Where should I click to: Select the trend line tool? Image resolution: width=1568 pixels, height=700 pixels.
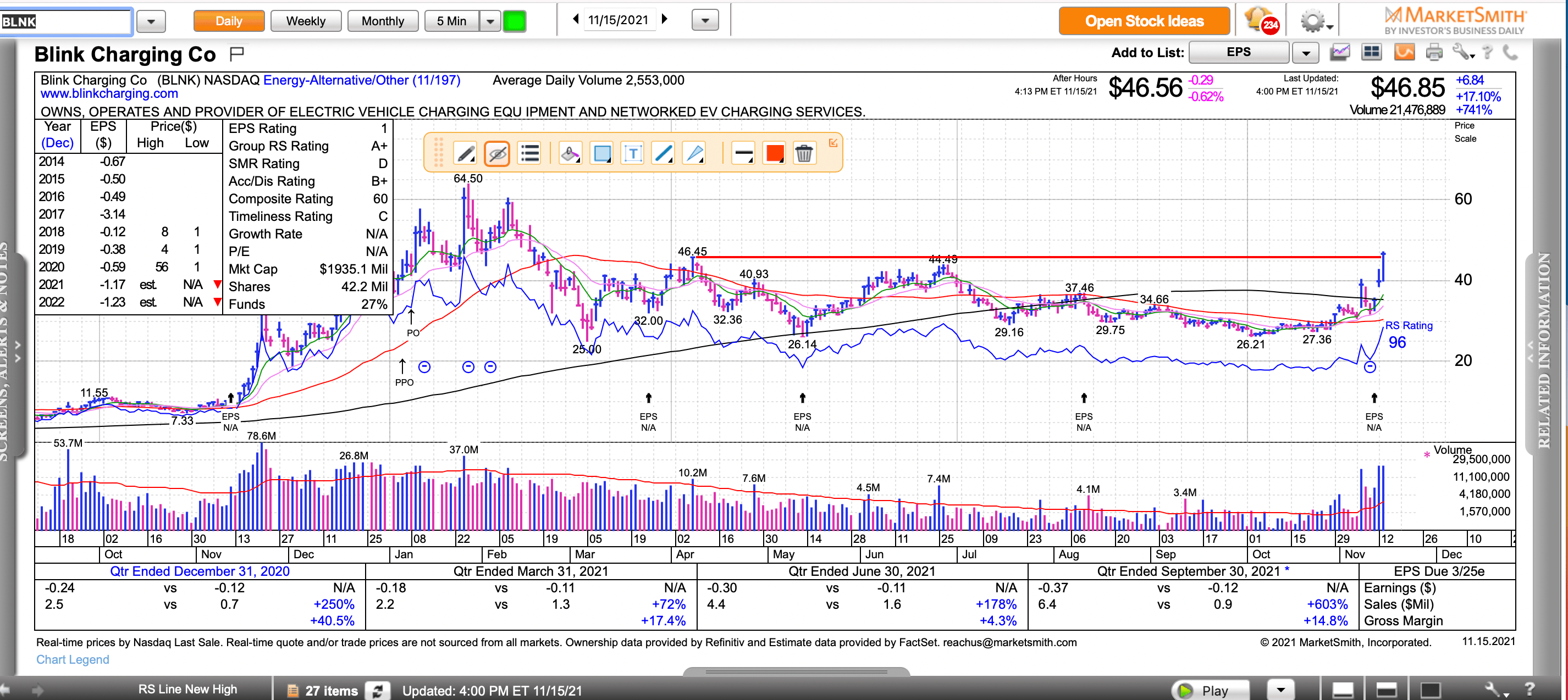tap(664, 153)
